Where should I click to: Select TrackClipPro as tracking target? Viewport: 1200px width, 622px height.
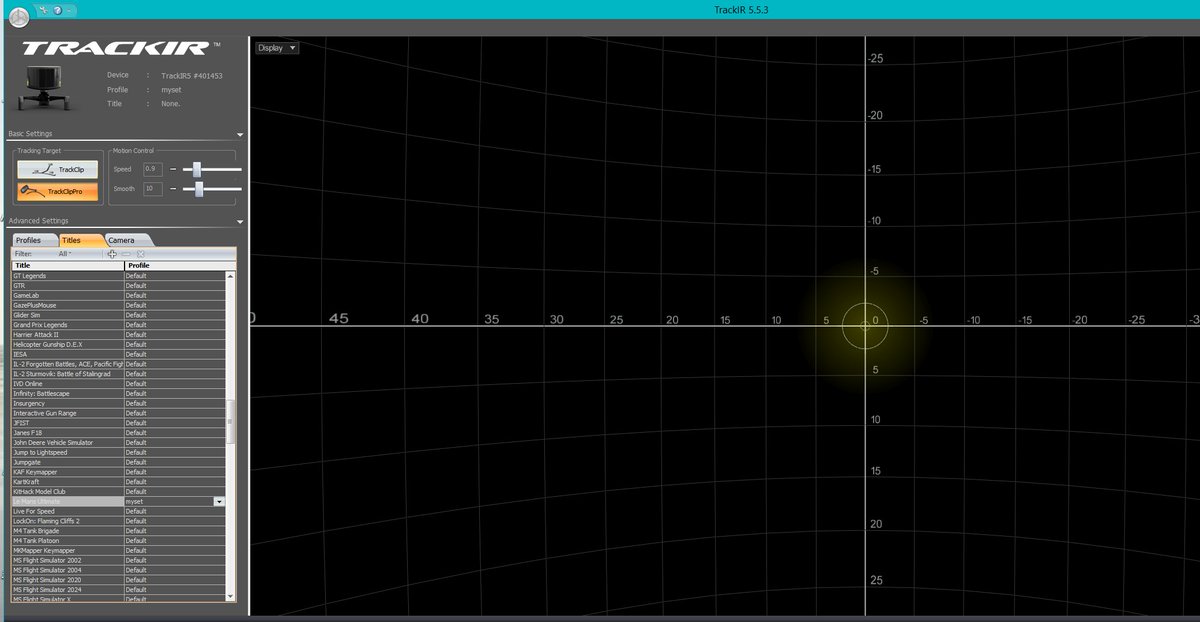tap(58, 191)
